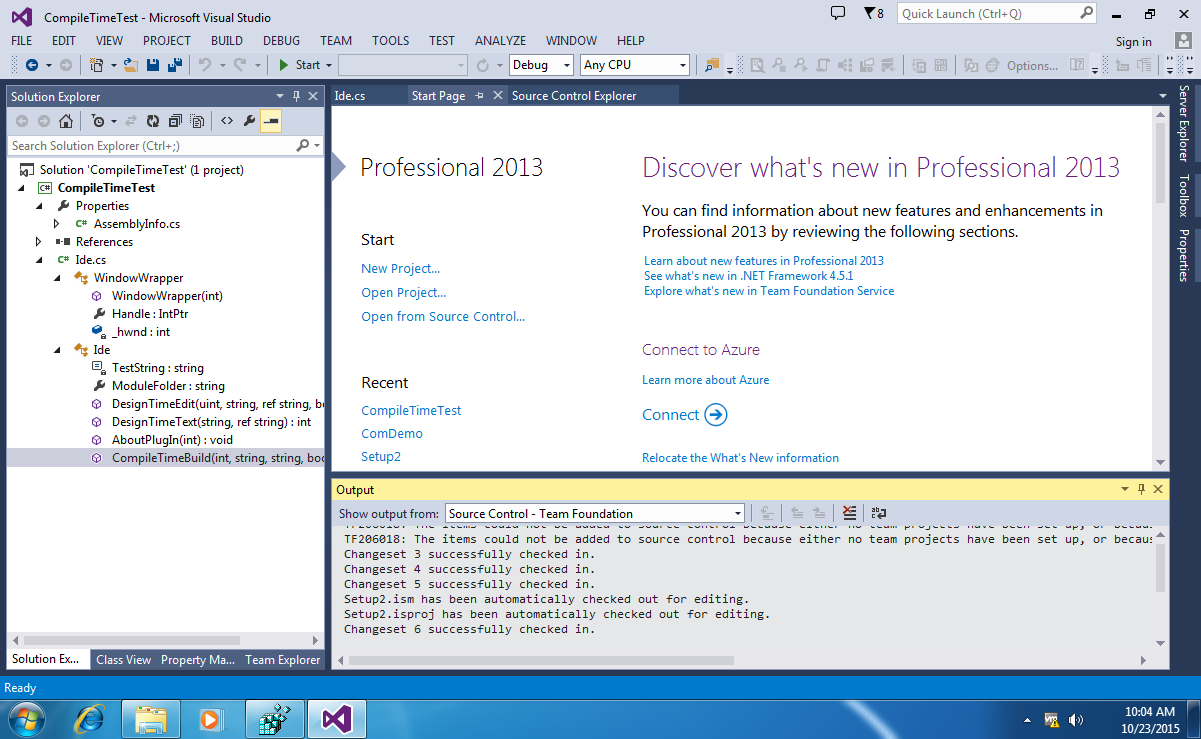Toggle Preview Selected Items in Solution Explorer
This screenshot has width=1201, height=739.
[x=271, y=121]
